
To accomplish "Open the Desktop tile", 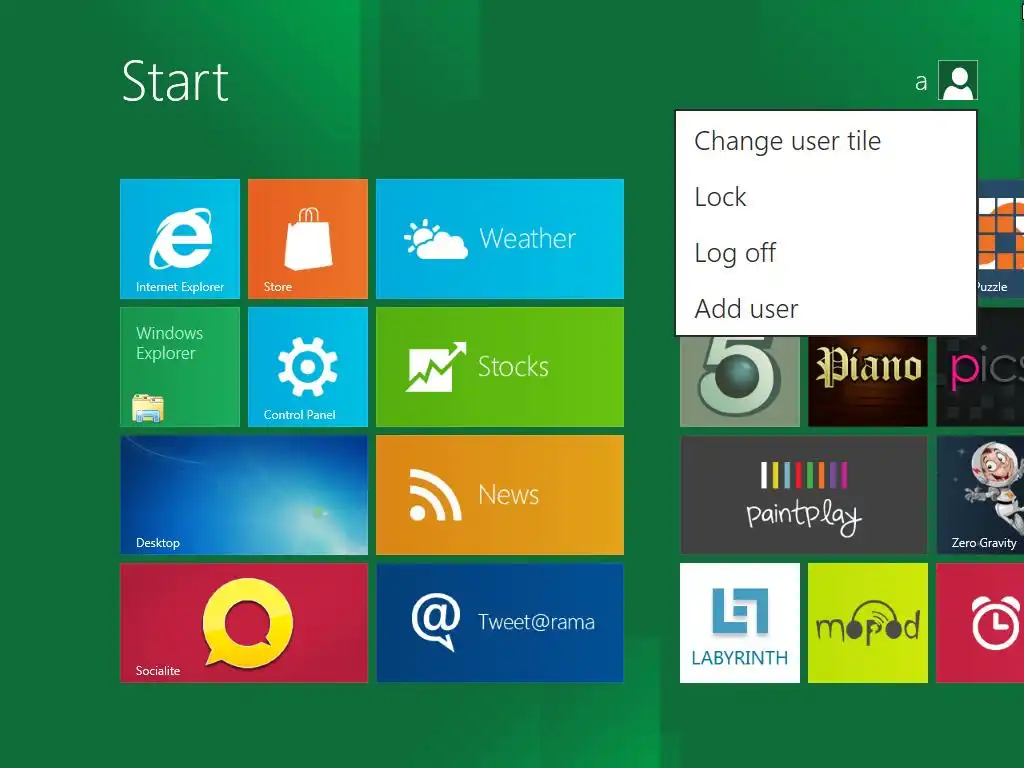I will [x=244, y=494].
